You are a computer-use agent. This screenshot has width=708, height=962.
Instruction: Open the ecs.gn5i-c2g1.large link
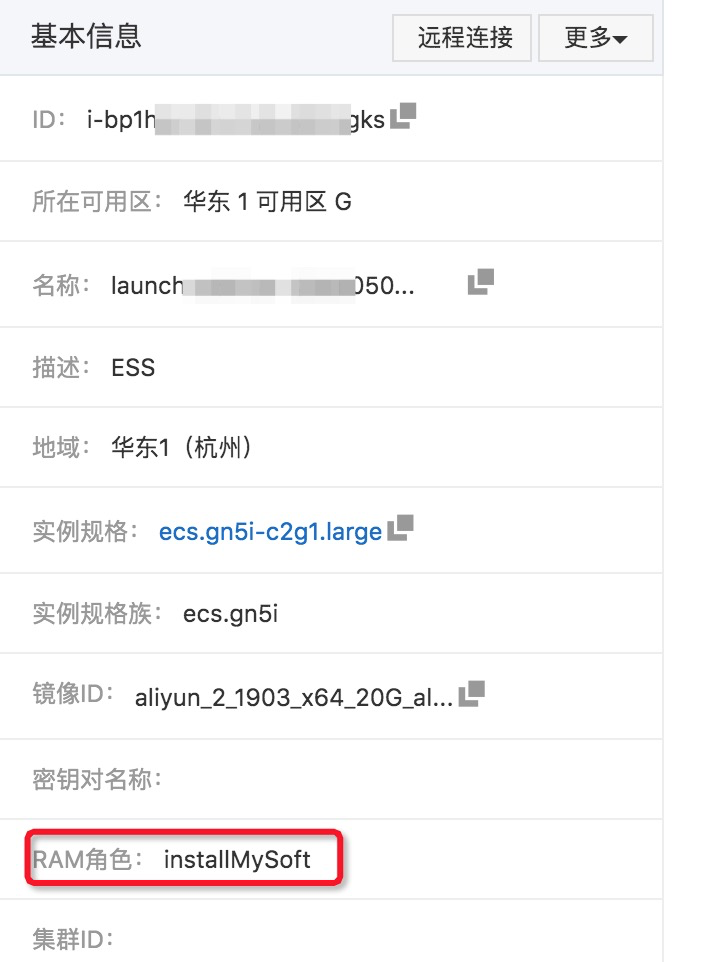click(270, 531)
